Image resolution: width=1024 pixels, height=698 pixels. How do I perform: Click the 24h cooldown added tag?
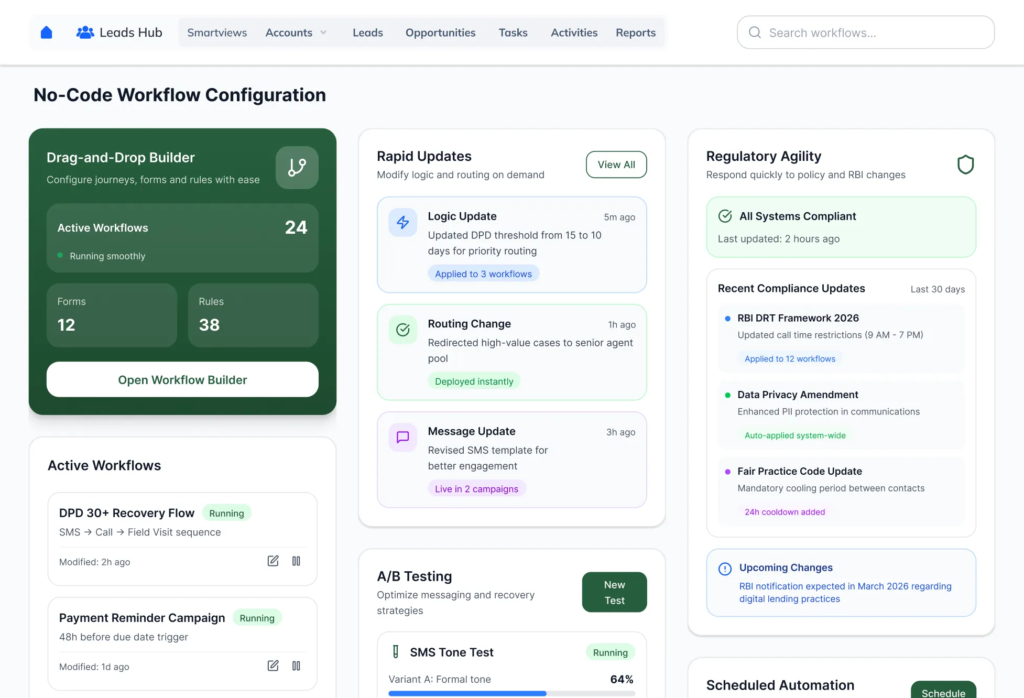(784, 512)
